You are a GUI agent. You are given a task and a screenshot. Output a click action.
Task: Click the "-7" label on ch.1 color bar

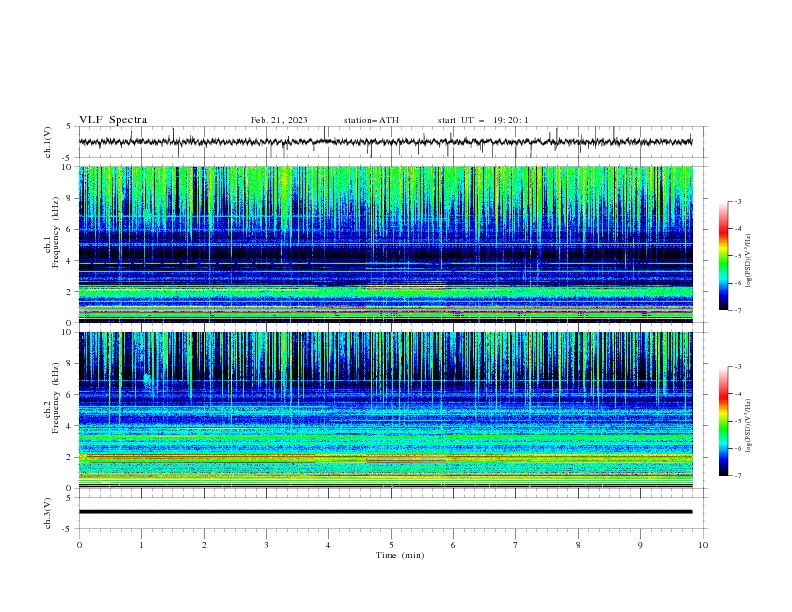(x=737, y=310)
